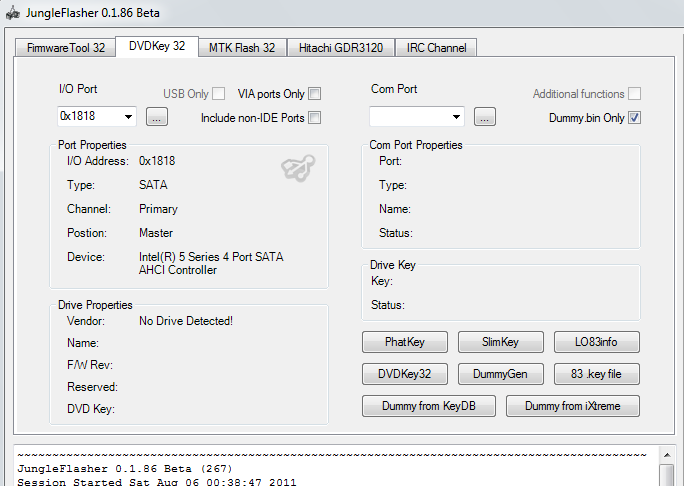Switch to the FirmwareTool 32 tab

[x=65, y=47]
